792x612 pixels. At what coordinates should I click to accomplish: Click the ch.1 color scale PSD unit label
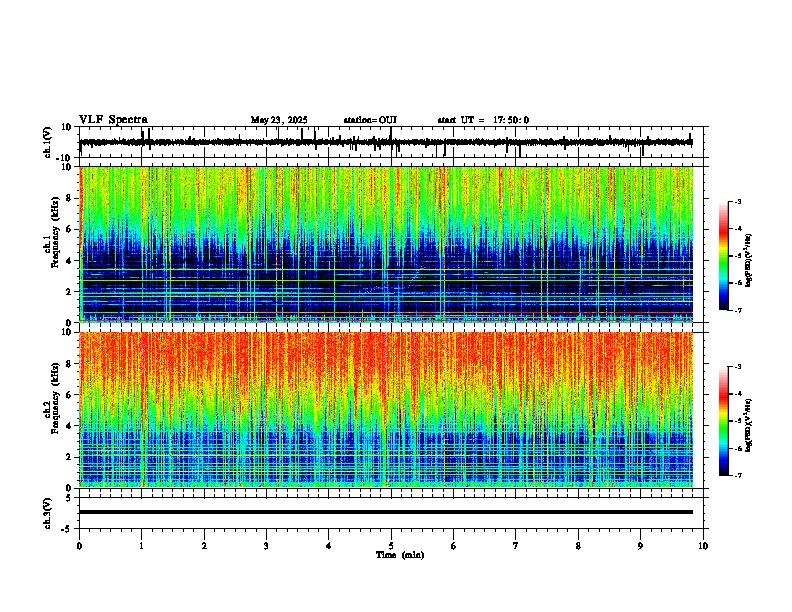pyautogui.click(x=749, y=261)
